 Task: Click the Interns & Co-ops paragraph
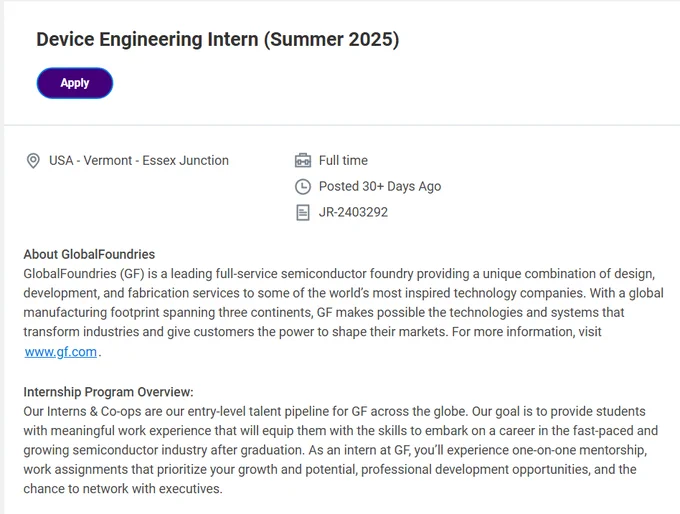[341, 450]
